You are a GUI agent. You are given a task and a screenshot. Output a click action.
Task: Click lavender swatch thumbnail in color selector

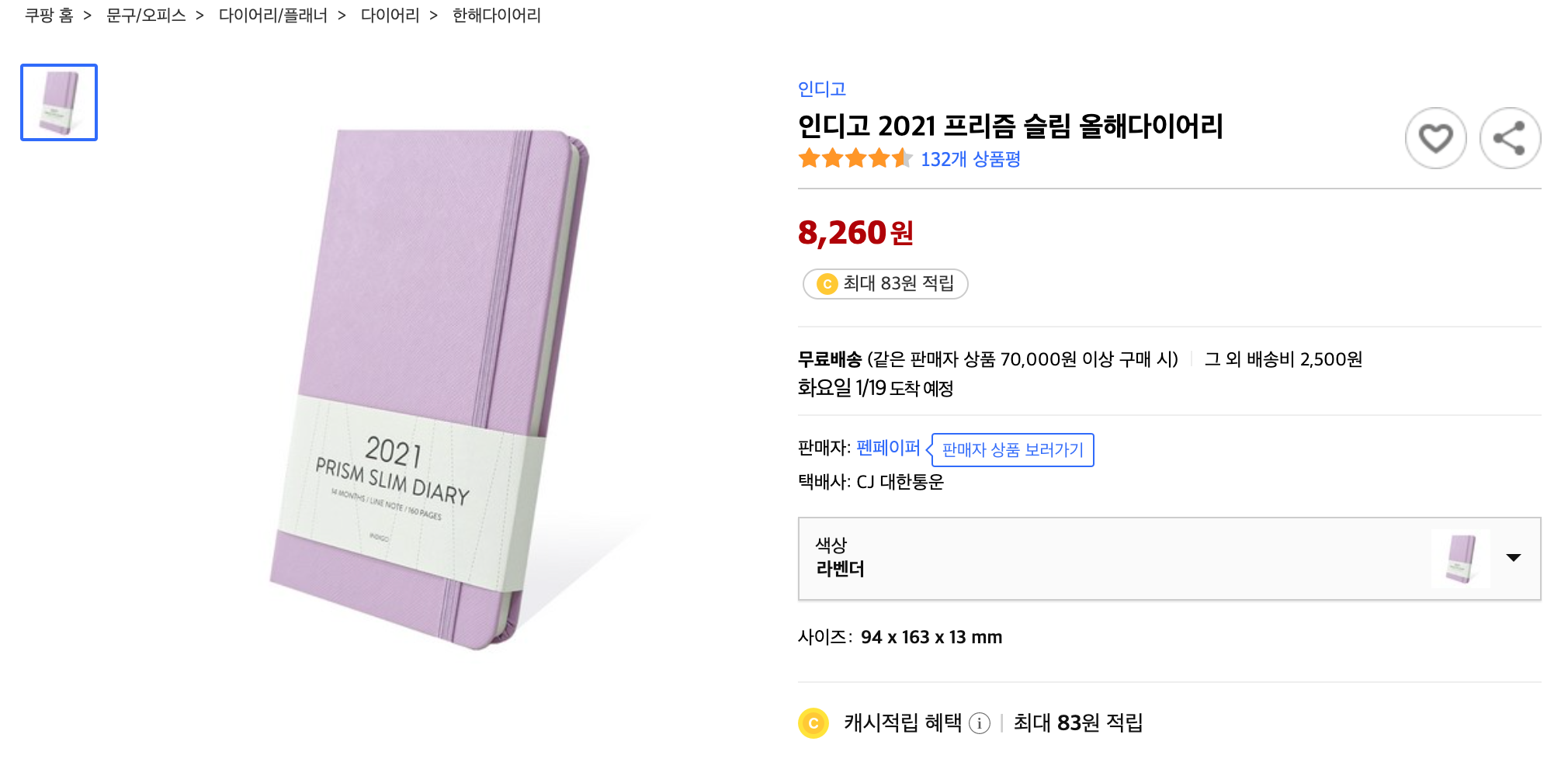tap(1460, 559)
